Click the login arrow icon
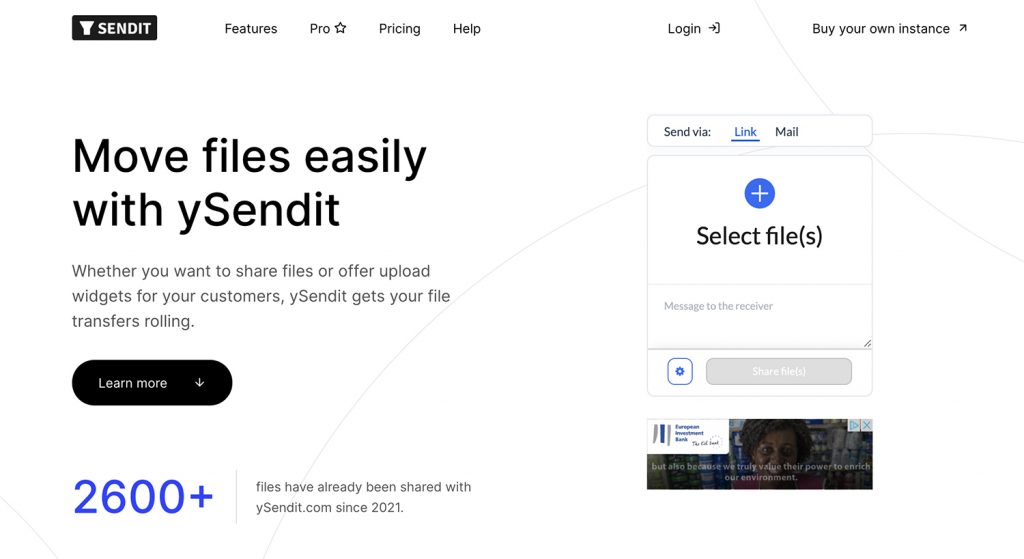This screenshot has width=1024, height=559. tap(714, 28)
